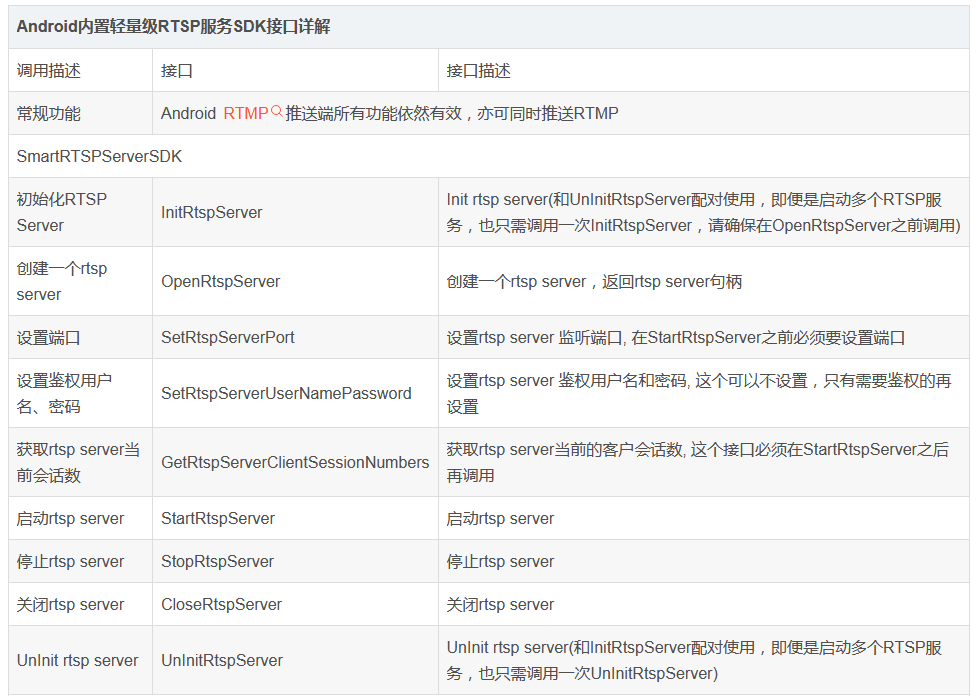The image size is (977, 696).
Task: Click the text '推送端所有功能依然有效，亦可同时推送RTMP'
Action: pyautogui.click(x=452, y=113)
